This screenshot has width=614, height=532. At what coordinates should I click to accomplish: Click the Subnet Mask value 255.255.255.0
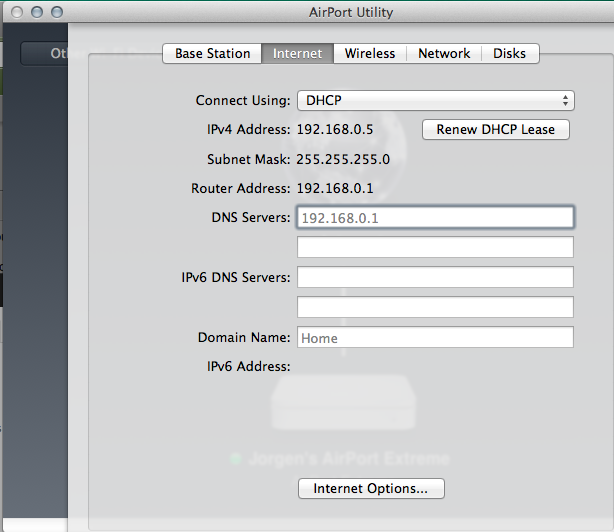point(343,159)
